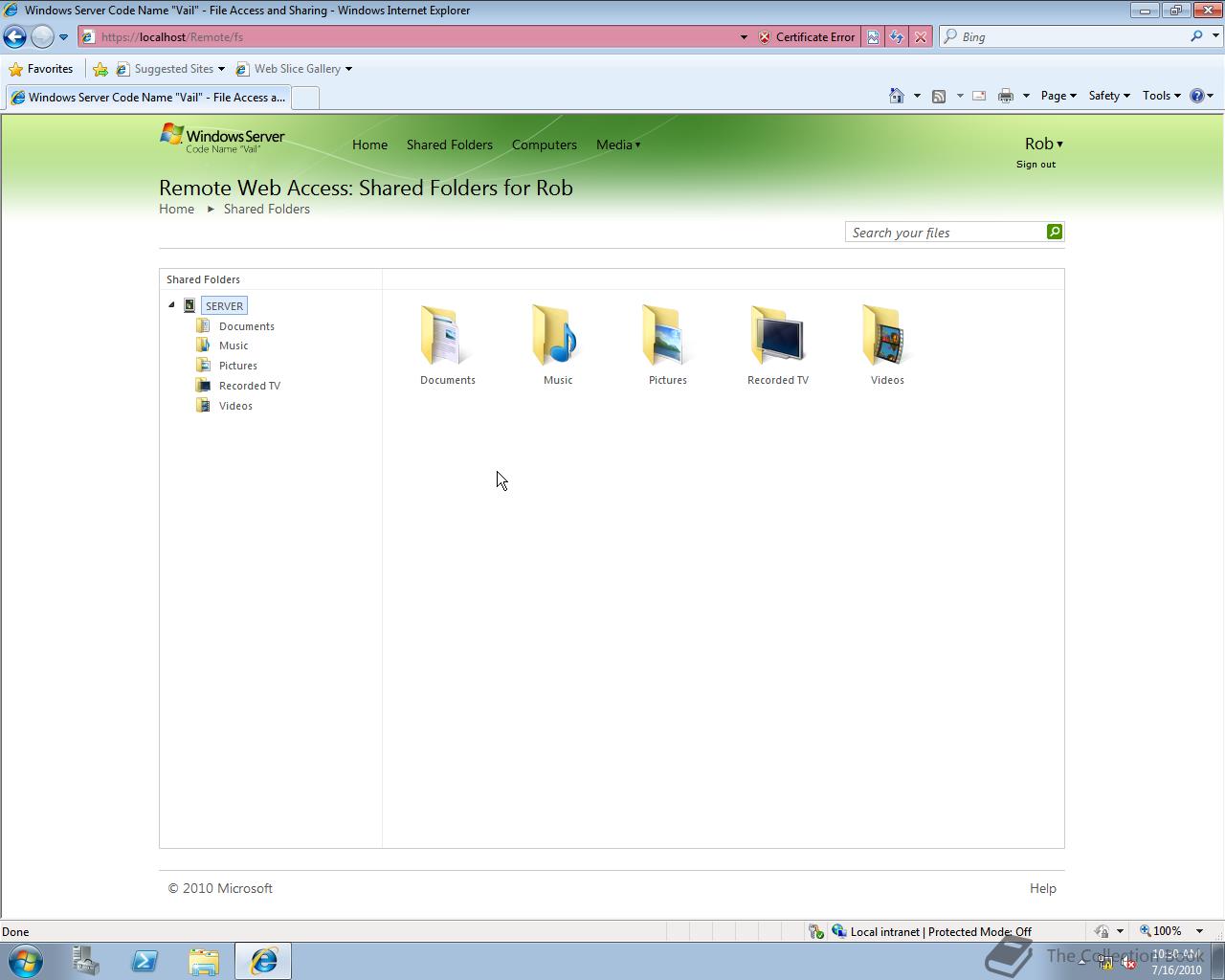Click the Help link in footer
This screenshot has height=980, width=1225.
coord(1043,888)
